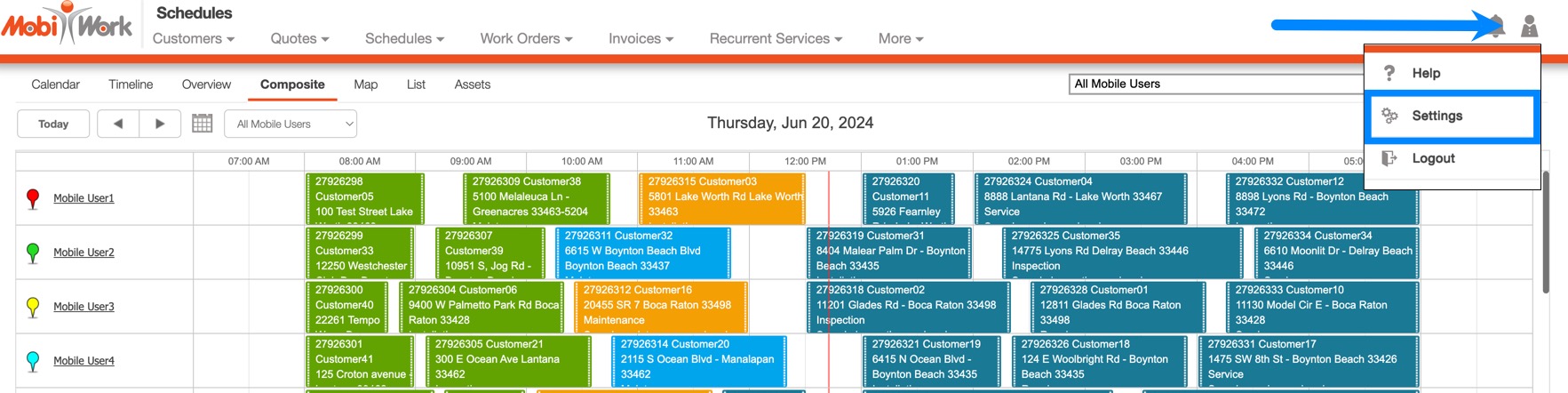1568x393 pixels.
Task: Click the red map pin for Mobile User1
Action: (x=33, y=198)
